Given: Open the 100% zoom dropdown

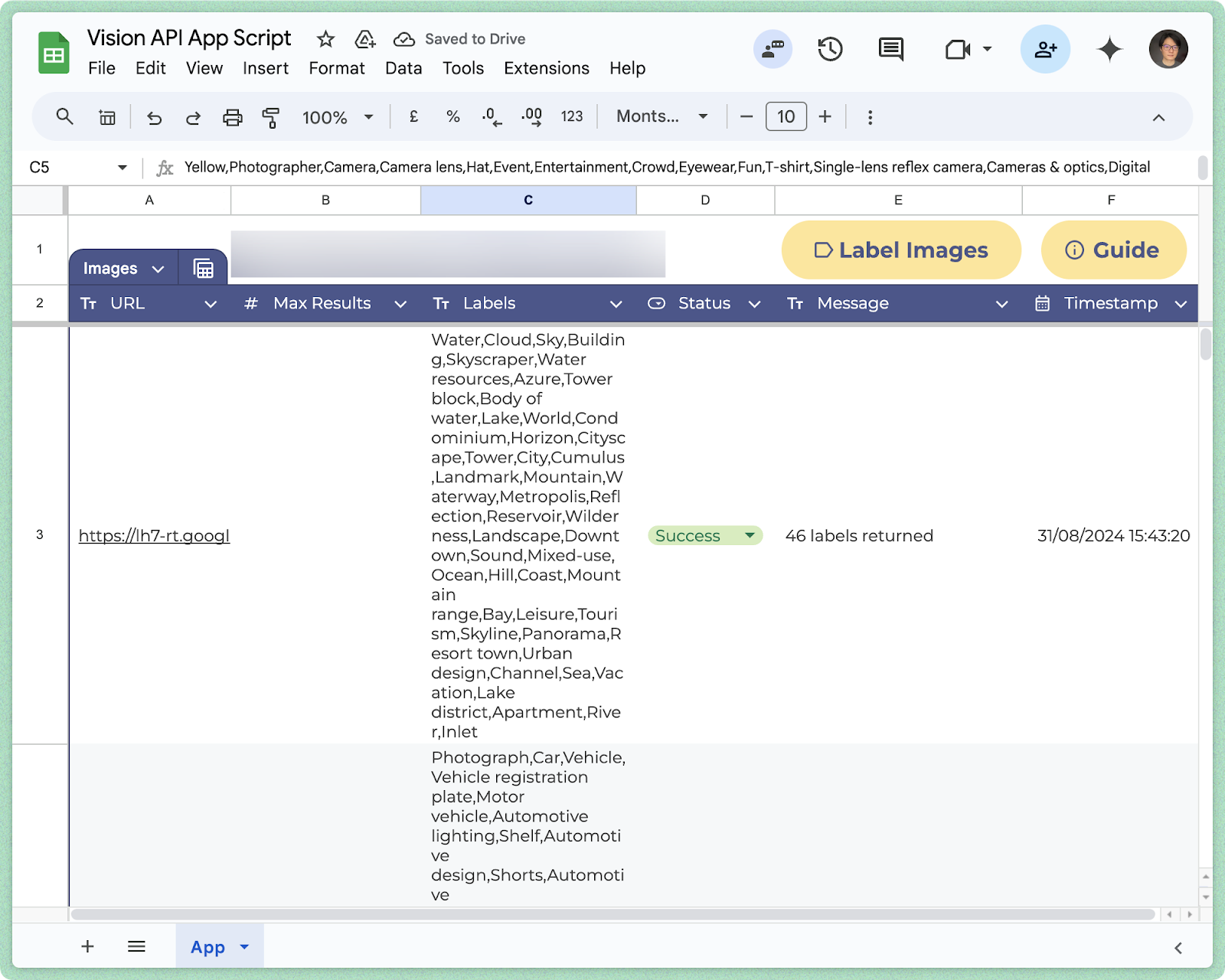Looking at the screenshot, I should (338, 117).
